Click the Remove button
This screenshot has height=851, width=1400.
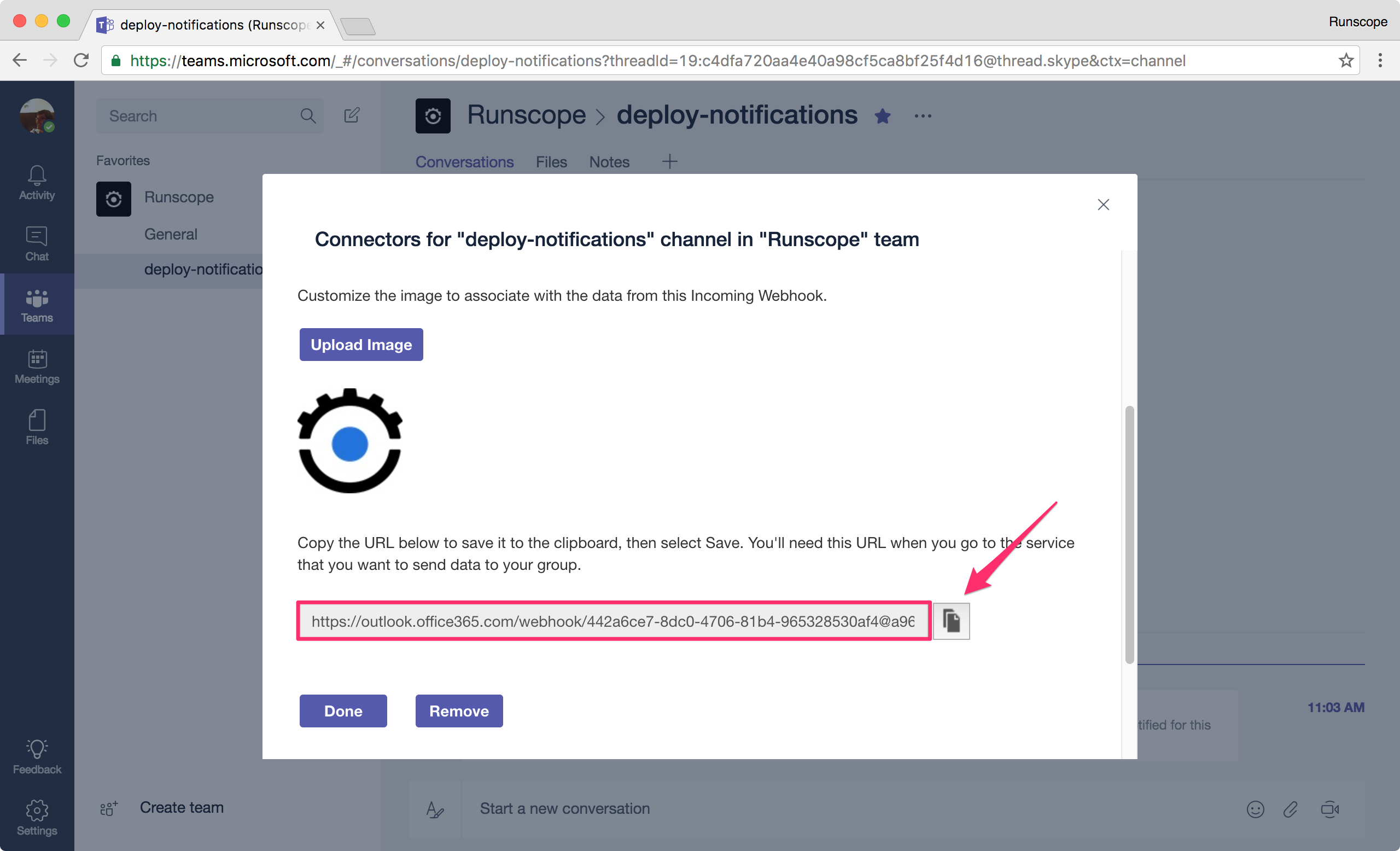tap(459, 710)
